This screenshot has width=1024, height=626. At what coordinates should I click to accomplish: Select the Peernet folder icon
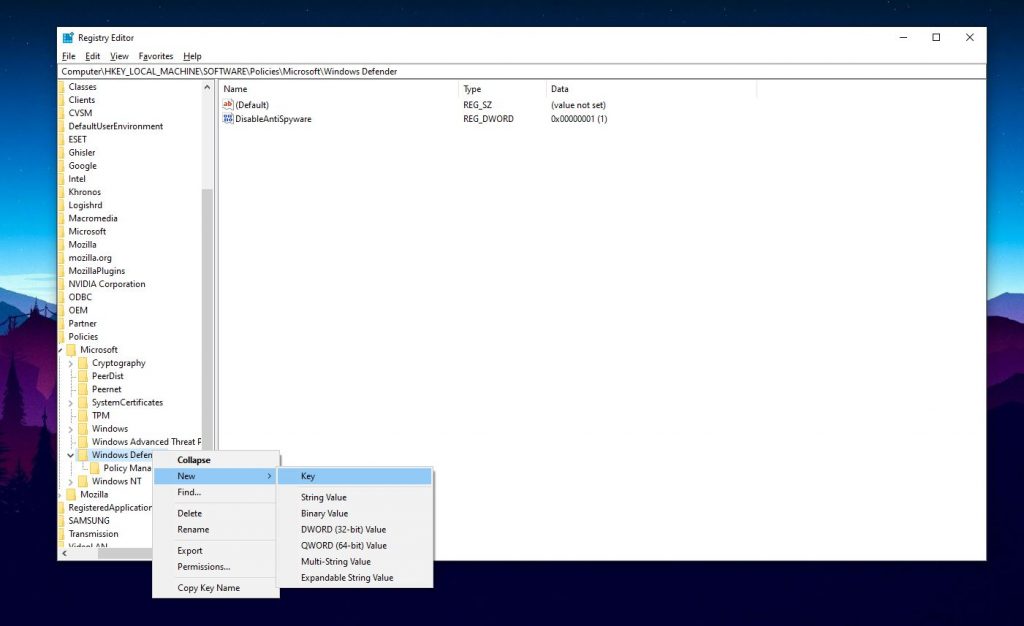[83, 389]
